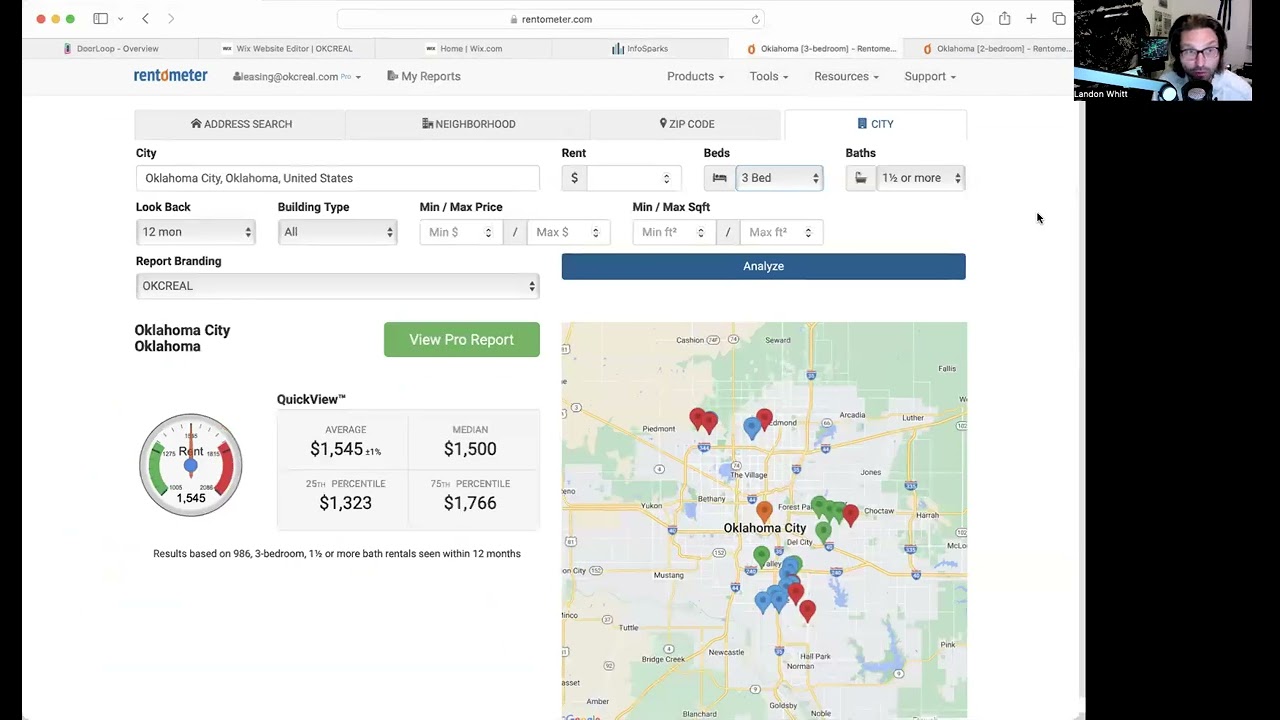
Task: Click the $1,500 median value
Action: point(470,449)
